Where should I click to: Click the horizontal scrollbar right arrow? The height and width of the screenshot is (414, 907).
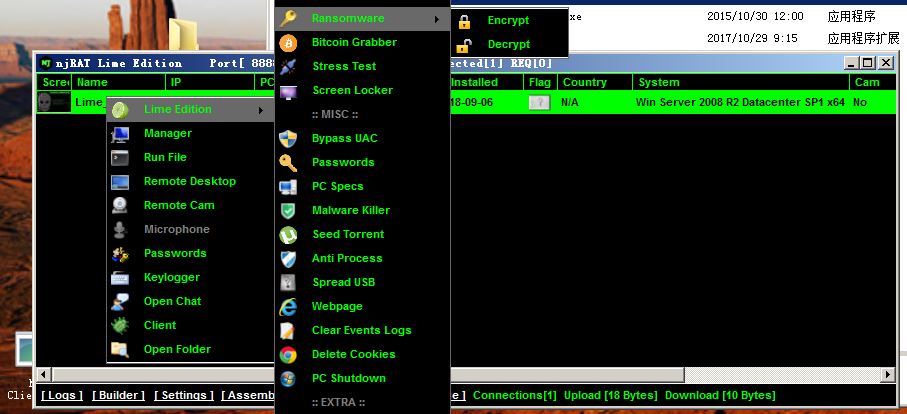889,375
